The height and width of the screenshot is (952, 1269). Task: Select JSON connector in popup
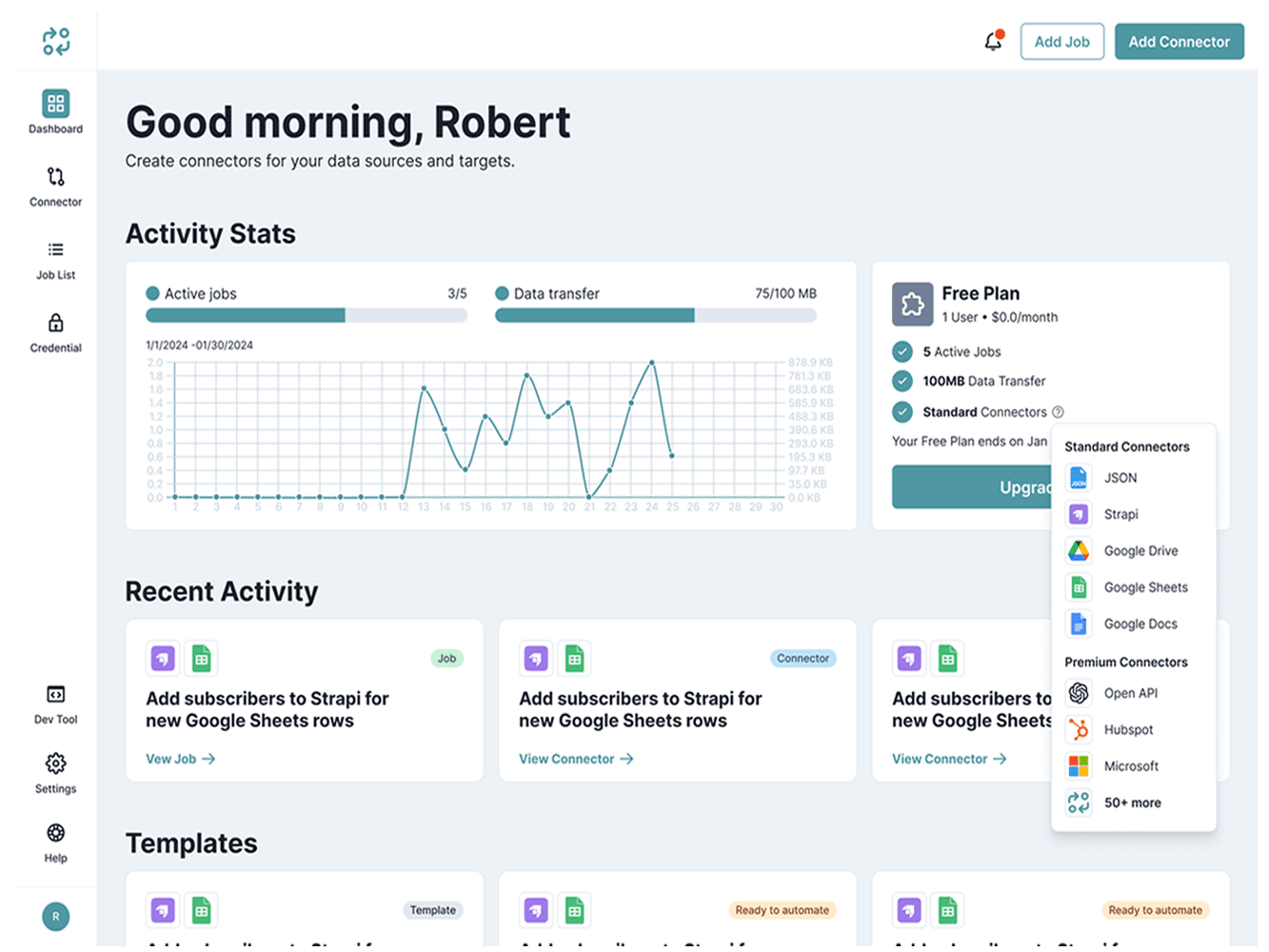coord(1133,478)
